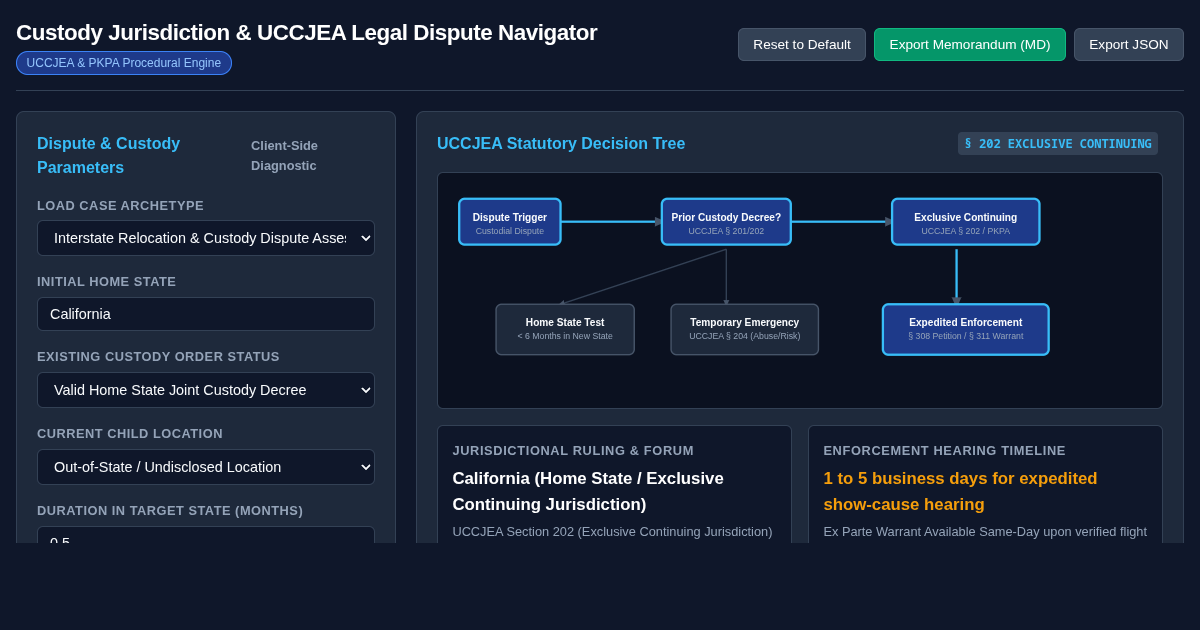
Task: Click the UCCJEA & PKPA Procedural Engine badge
Action: [x=124, y=63]
